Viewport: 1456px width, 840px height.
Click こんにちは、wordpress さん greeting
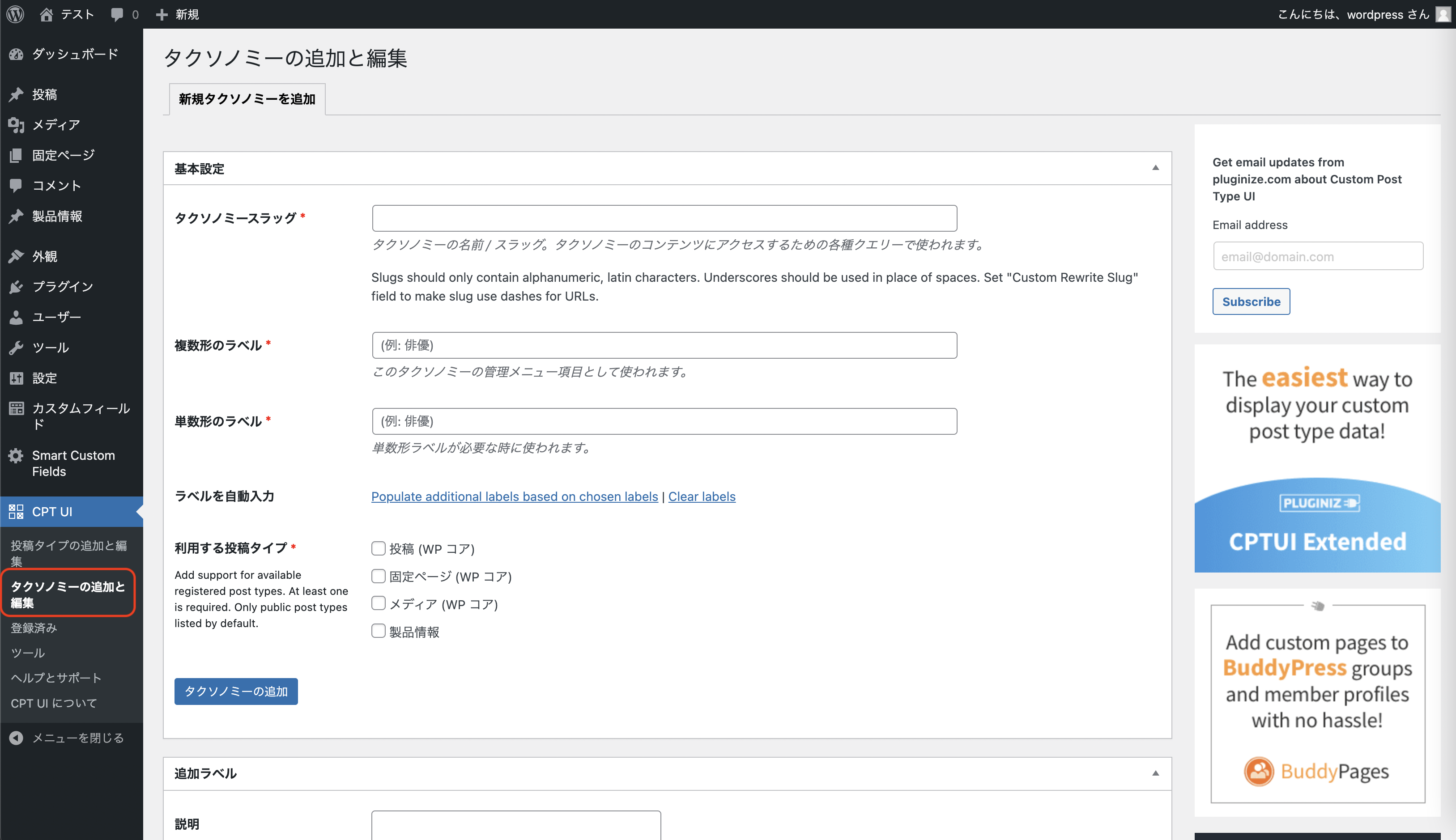point(1353,14)
